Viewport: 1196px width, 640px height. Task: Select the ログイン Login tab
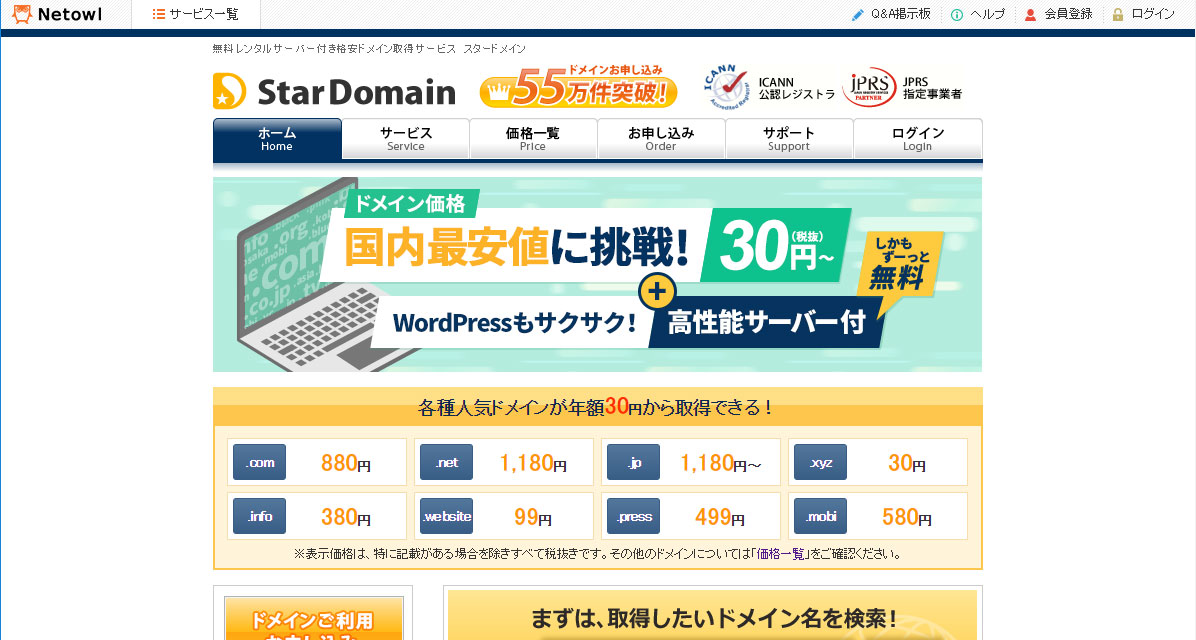coord(918,139)
